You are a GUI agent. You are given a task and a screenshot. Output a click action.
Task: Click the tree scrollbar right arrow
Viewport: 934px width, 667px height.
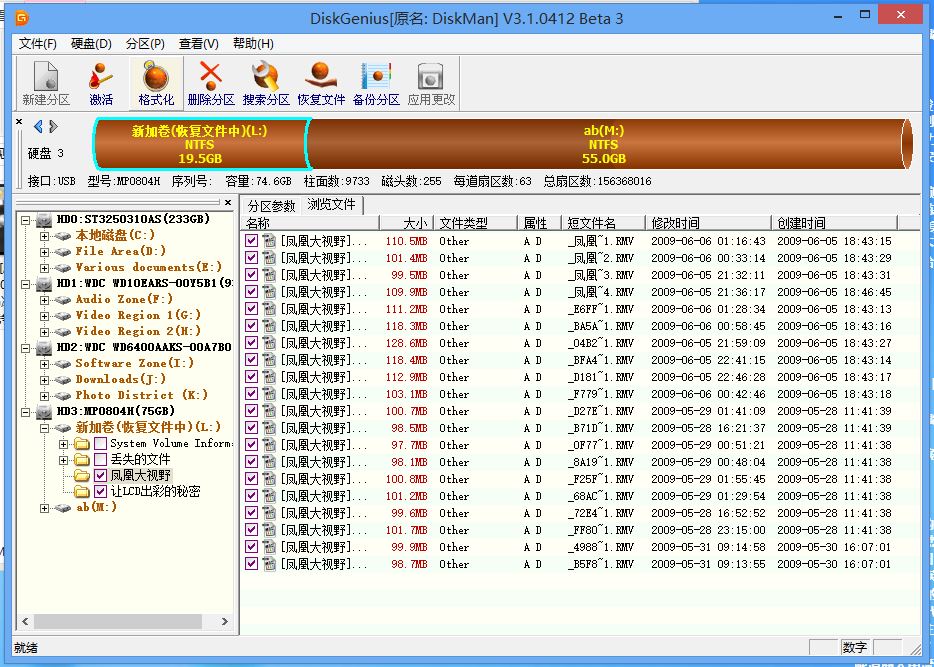click(225, 621)
